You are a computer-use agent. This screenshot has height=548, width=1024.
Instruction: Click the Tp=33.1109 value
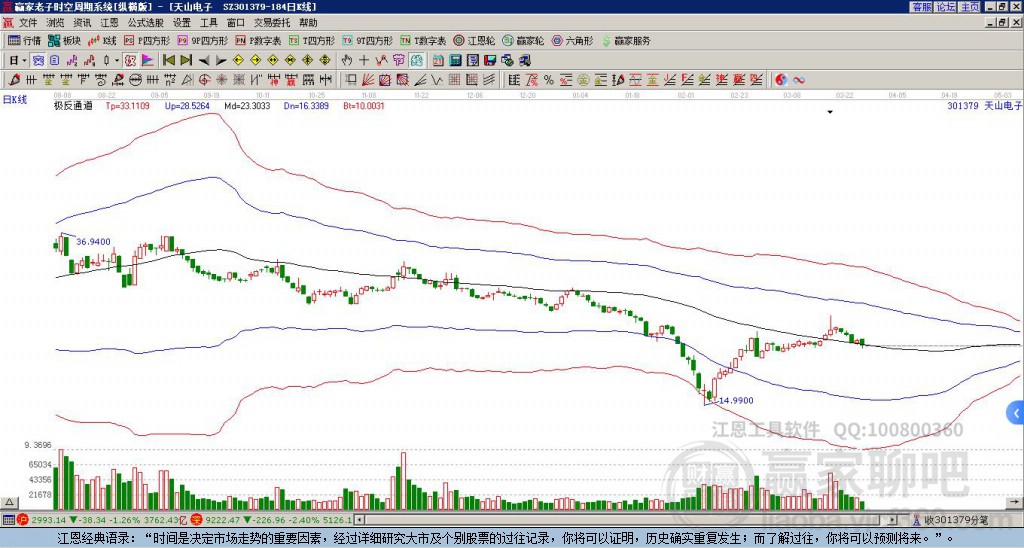pyautogui.click(x=127, y=106)
